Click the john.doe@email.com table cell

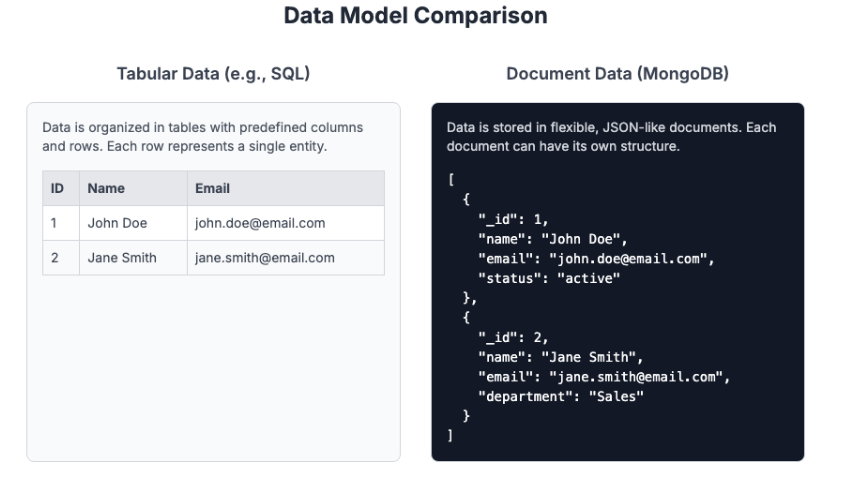tap(286, 223)
